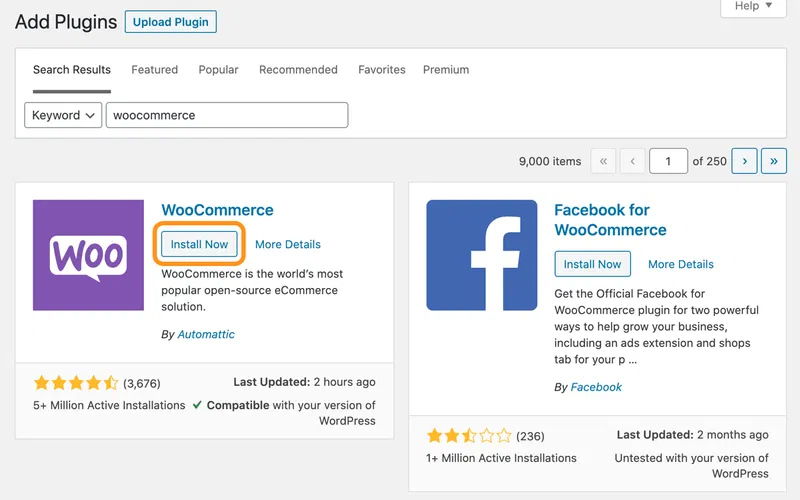Install the WooCommerce plugin now
The height and width of the screenshot is (500, 800).
pos(199,244)
